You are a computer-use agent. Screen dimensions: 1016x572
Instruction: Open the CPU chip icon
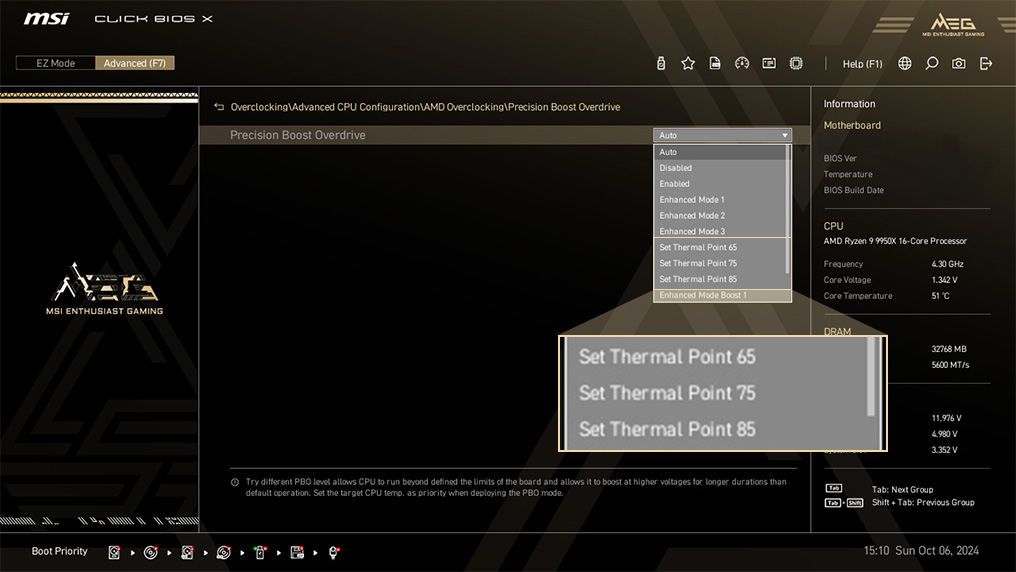(x=796, y=63)
